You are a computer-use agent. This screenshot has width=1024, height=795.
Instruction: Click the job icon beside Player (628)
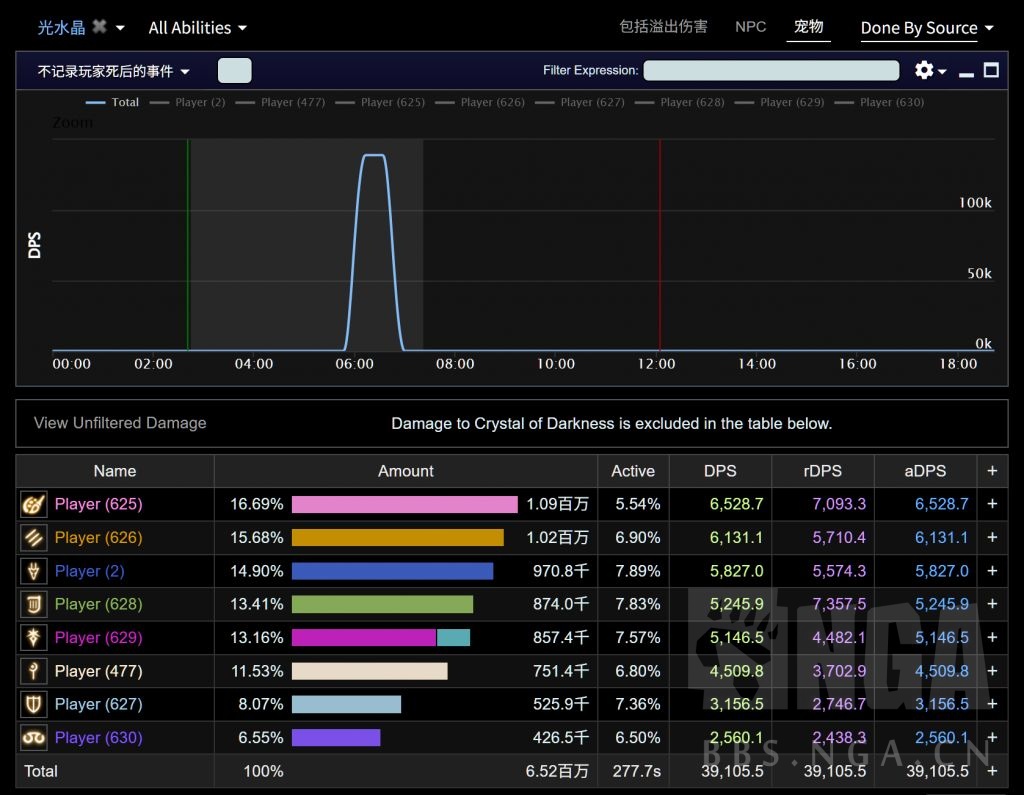pos(34,604)
